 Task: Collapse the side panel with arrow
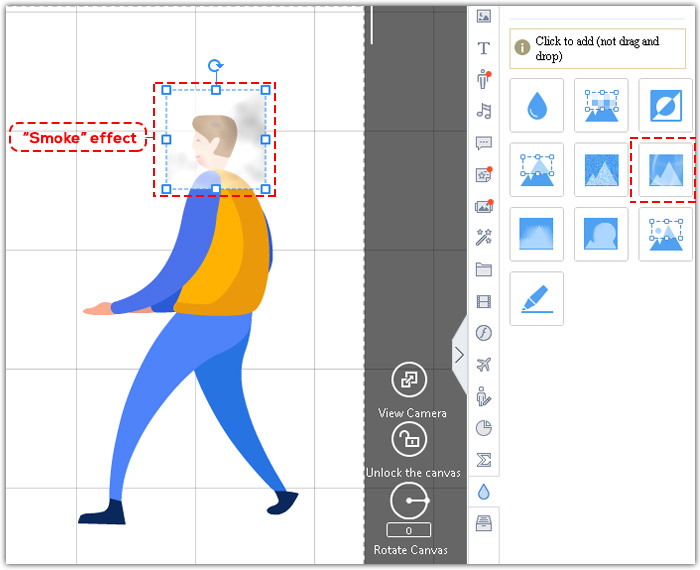459,355
